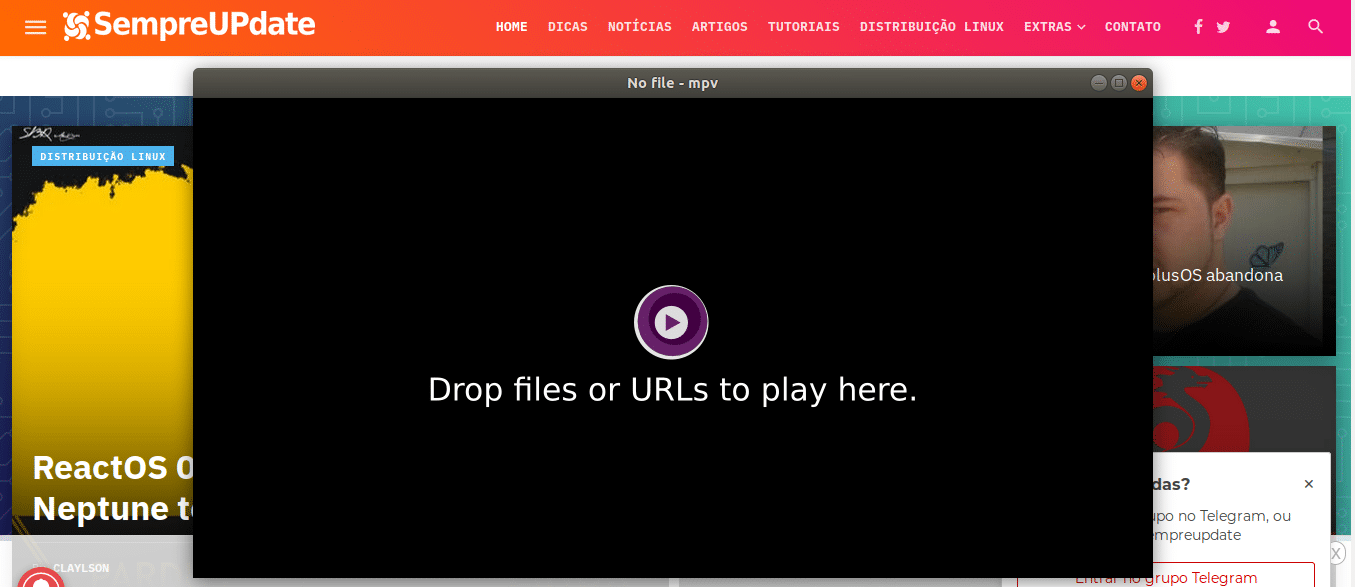This screenshot has height=587, width=1355.
Task: Open DISTRIBUIÇÃO LINUX nav item
Action: coord(932,27)
